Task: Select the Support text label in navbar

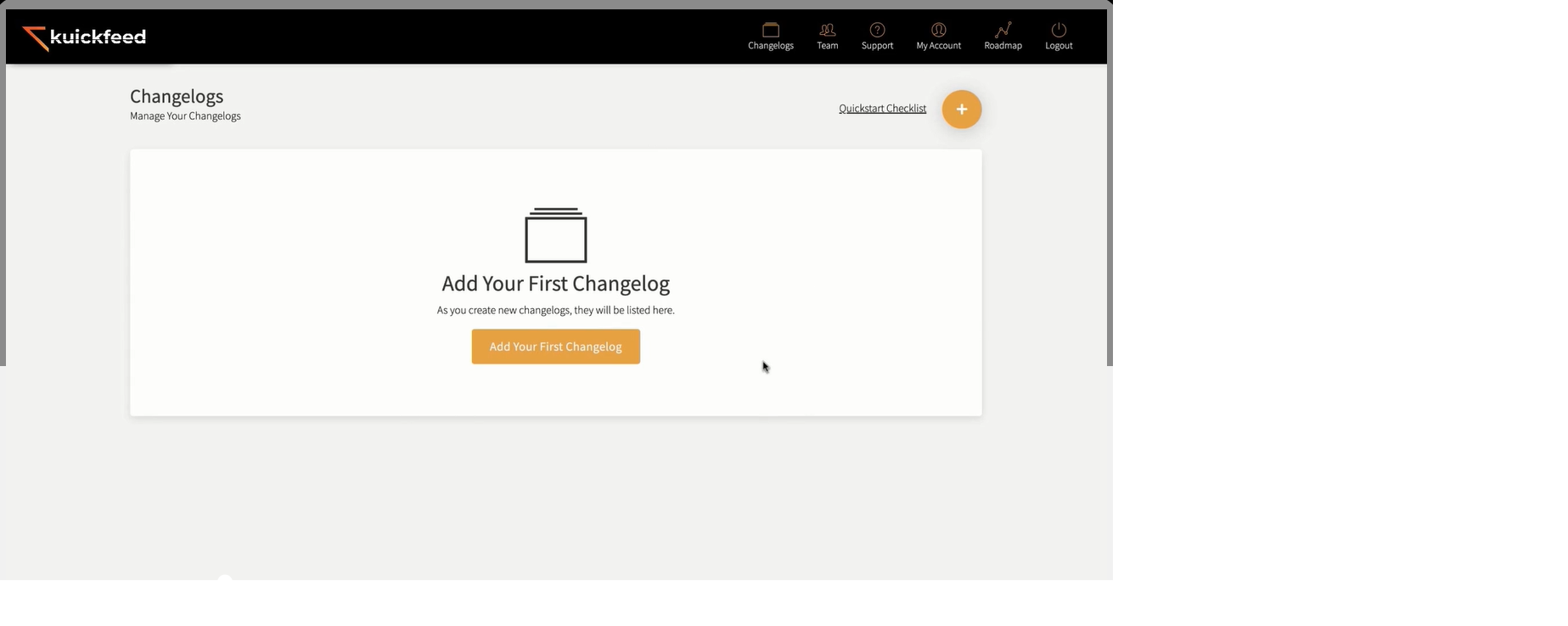Action: [877, 46]
